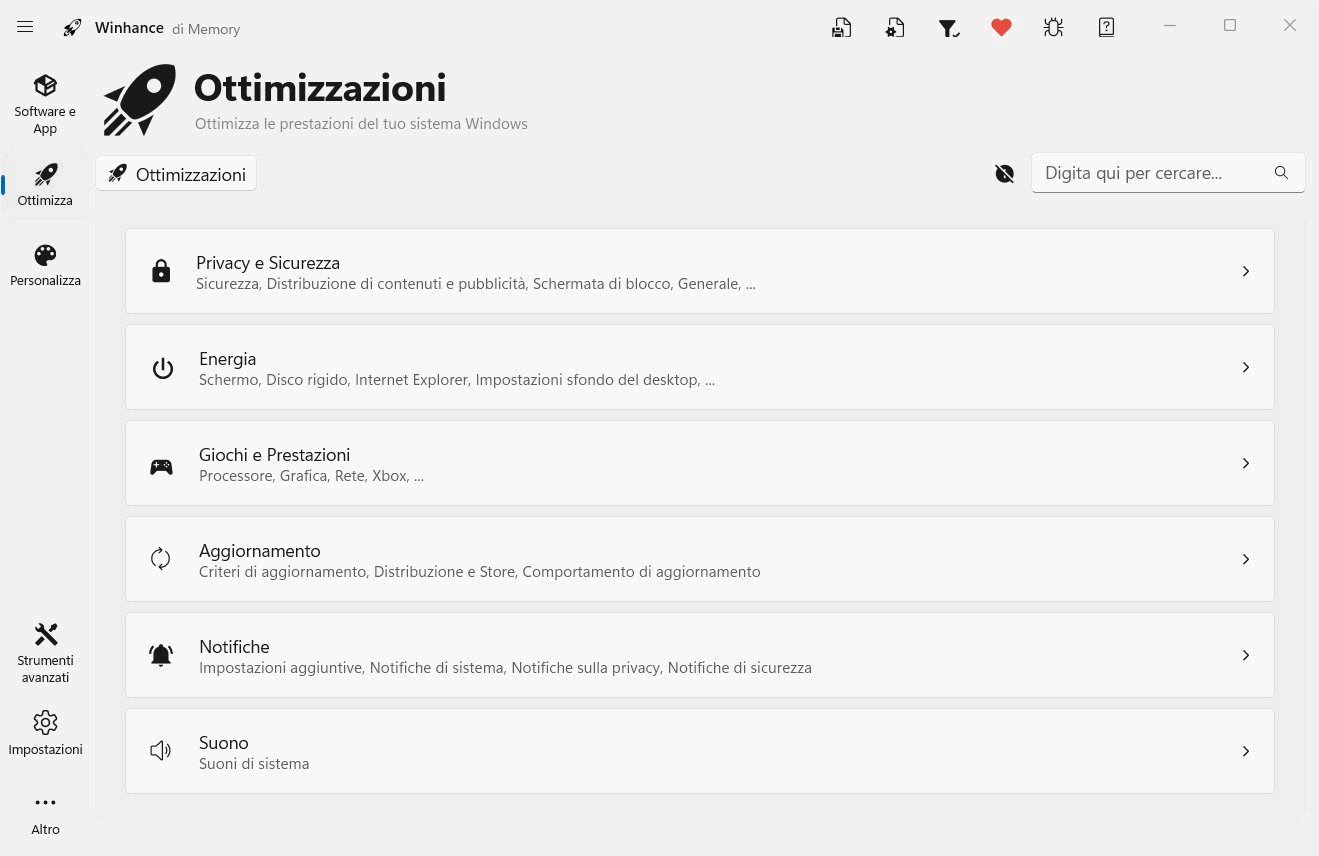Select the Ottimizzazioni tab
Image resolution: width=1319 pixels, height=856 pixels.
coord(175,173)
